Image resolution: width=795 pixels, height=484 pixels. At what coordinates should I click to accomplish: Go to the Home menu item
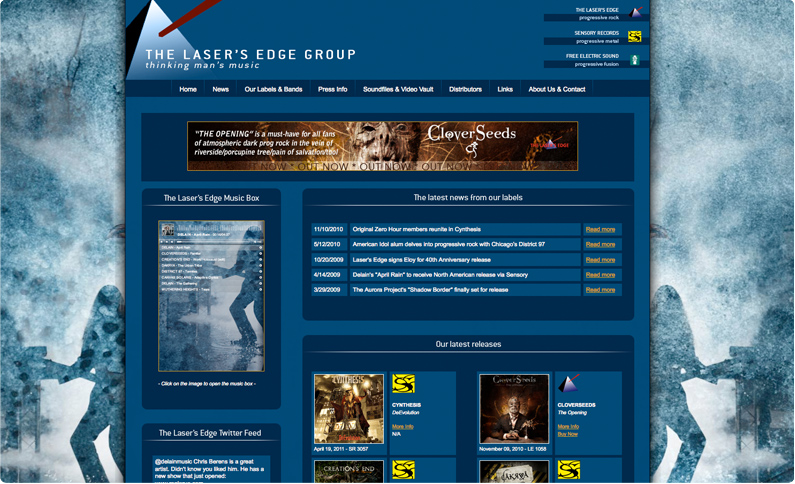tap(188, 89)
